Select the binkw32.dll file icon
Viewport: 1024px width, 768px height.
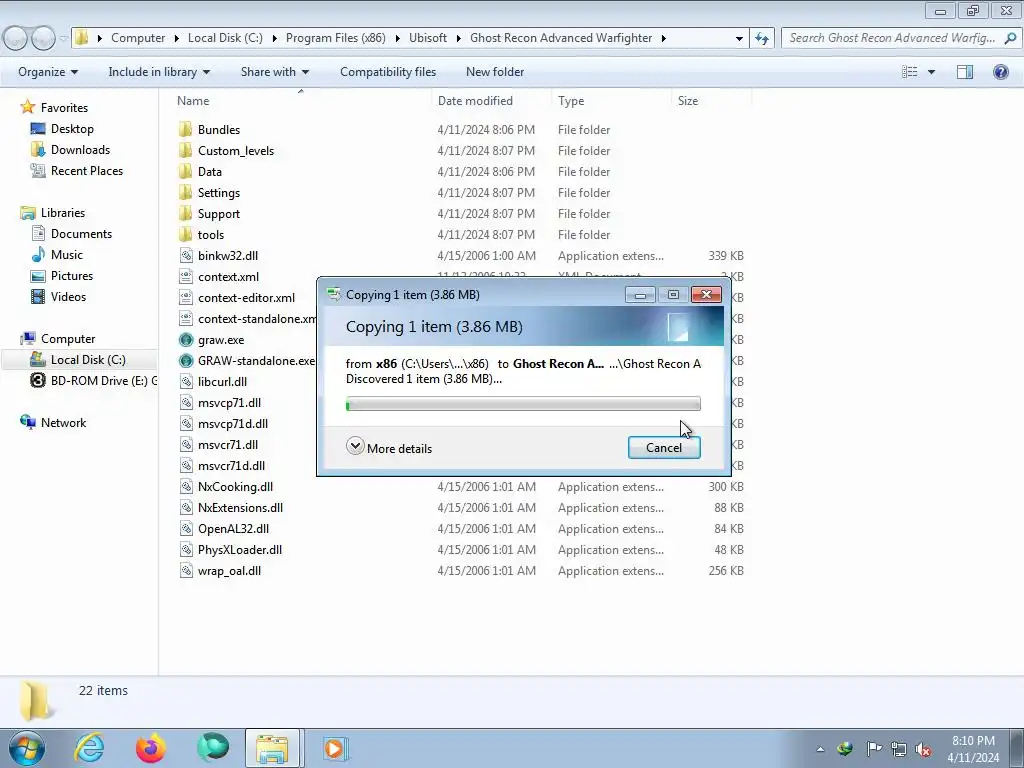point(186,255)
